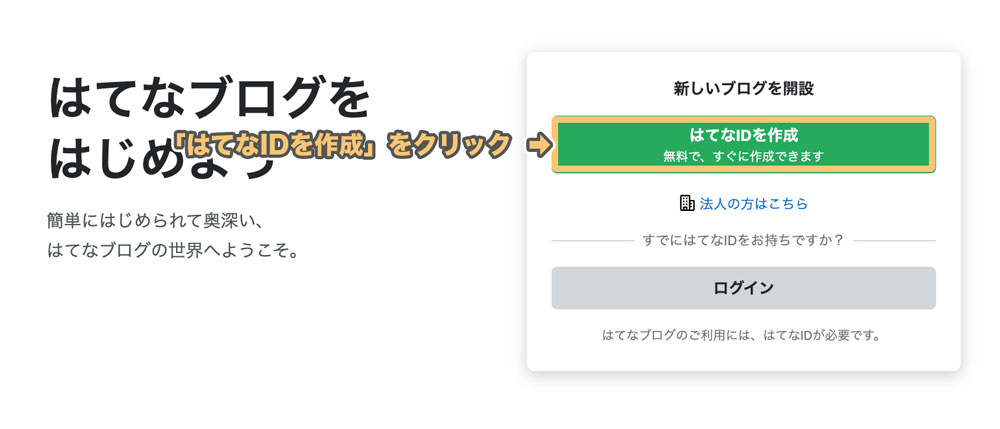Select the すでにはてなIDをお持ちですか？ text
Image resolution: width=1000 pixels, height=429 pixels.
click(743, 240)
